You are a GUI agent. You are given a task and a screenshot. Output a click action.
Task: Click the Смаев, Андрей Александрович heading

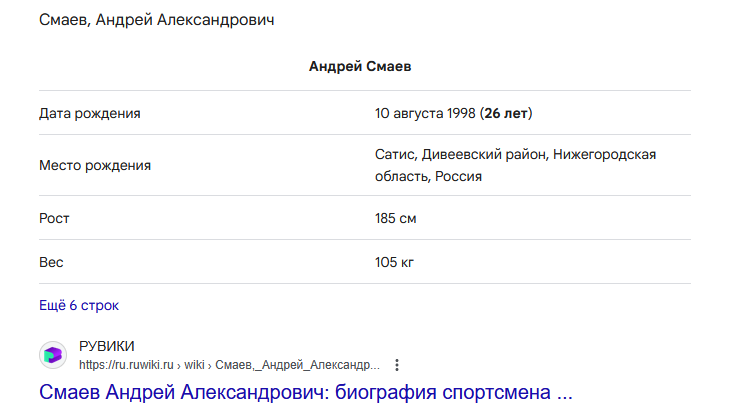(x=157, y=20)
